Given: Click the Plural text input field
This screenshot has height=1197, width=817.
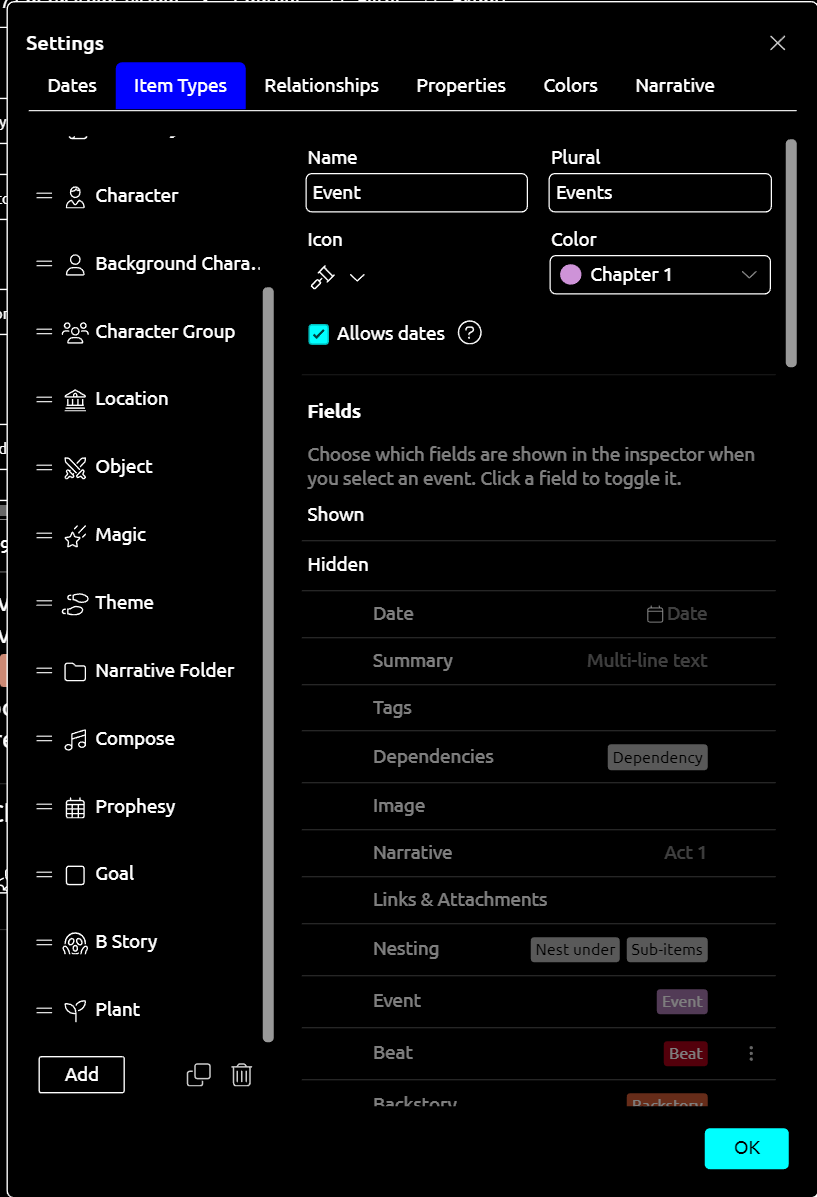Looking at the screenshot, I should [x=660, y=193].
